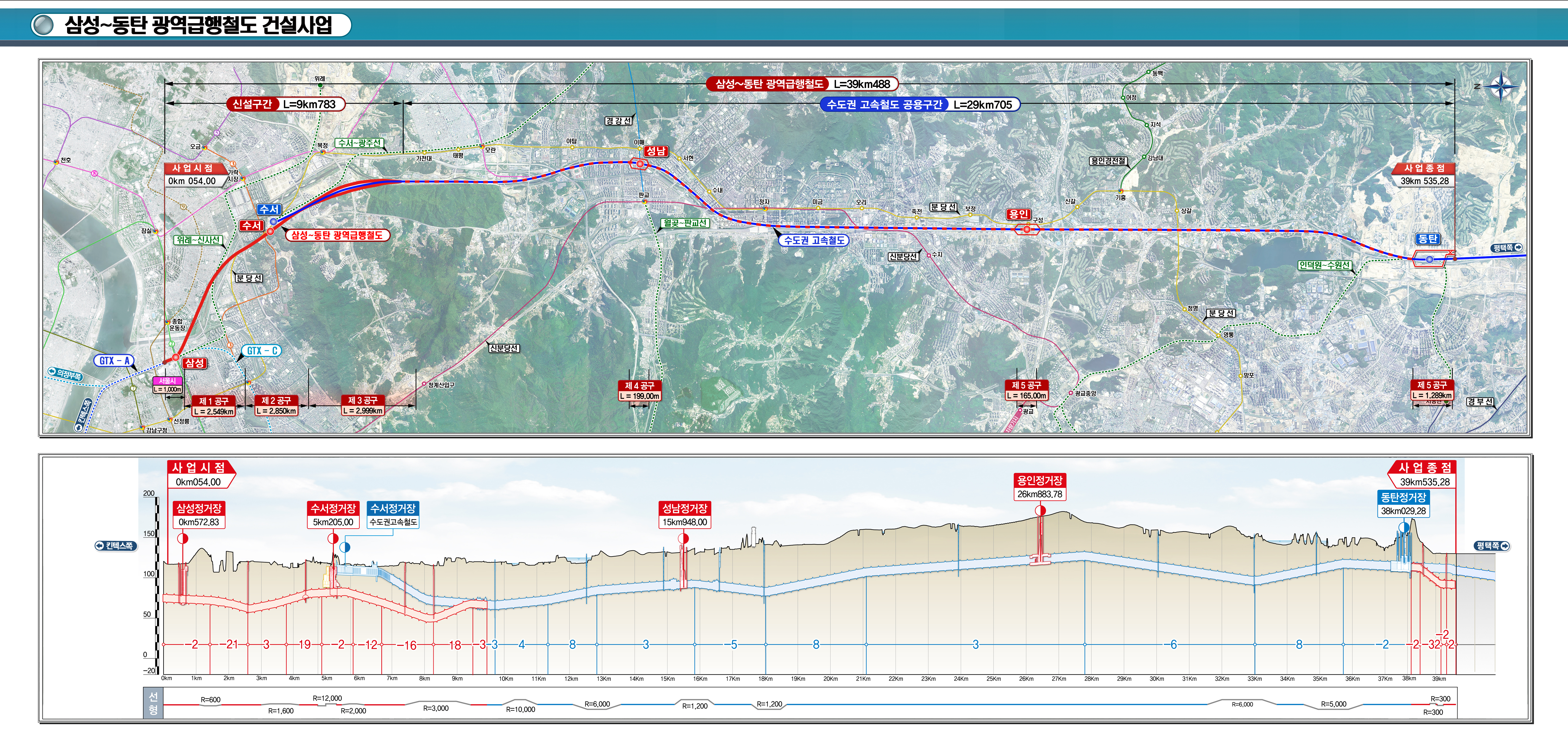Click the 의정부쪽 direction arrow on the map
Image resolution: width=1568 pixels, height=740 pixels.
click(65, 374)
